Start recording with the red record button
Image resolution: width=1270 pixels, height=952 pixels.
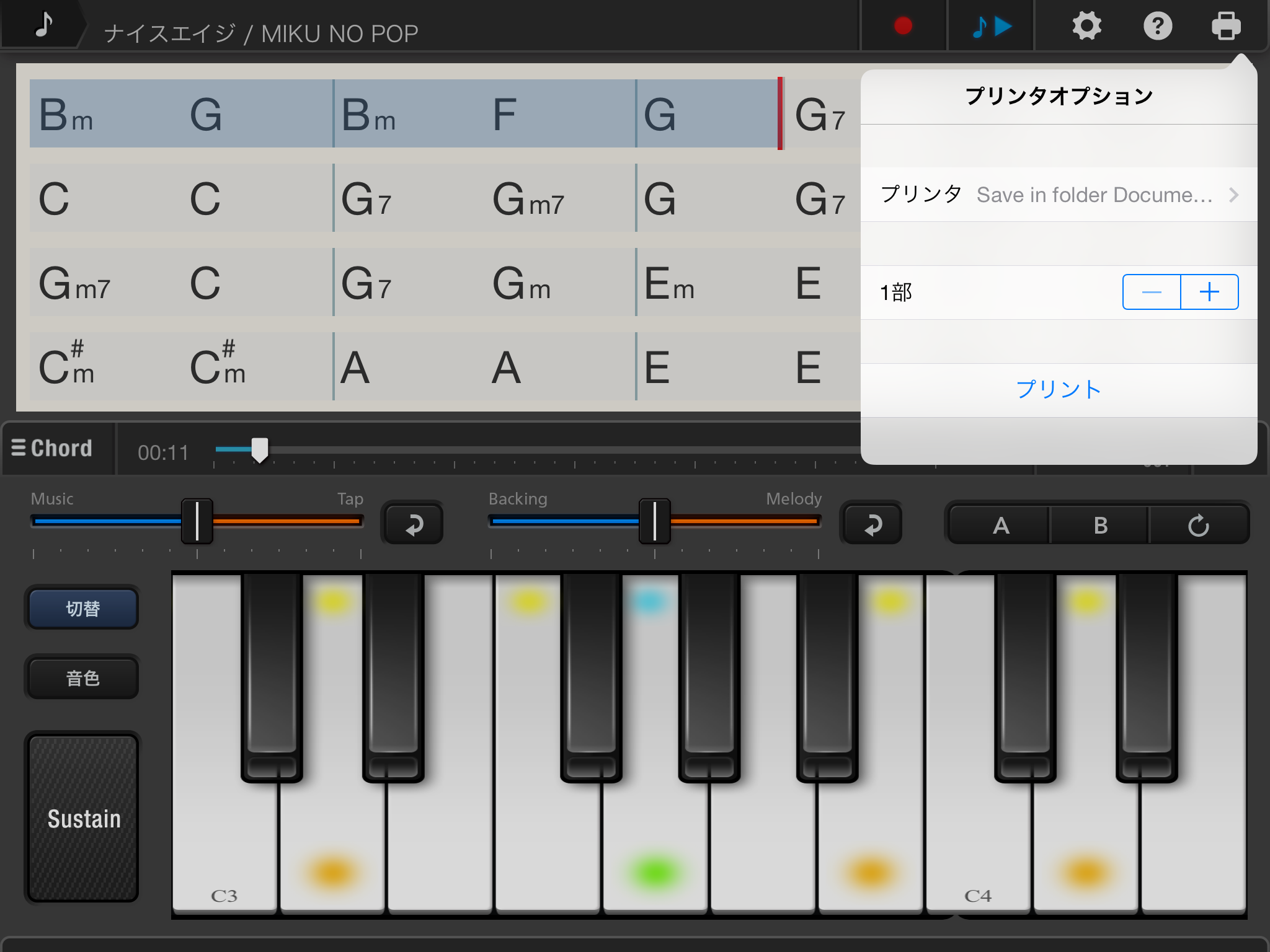pyautogui.click(x=903, y=25)
